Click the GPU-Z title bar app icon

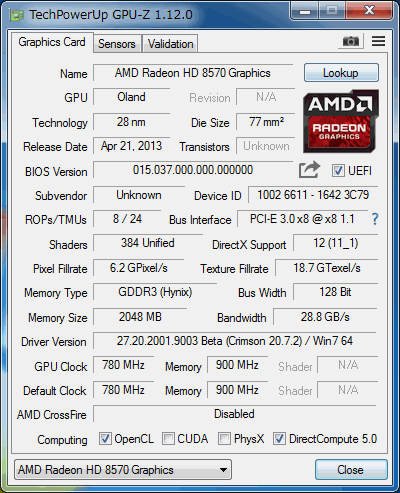point(16,15)
